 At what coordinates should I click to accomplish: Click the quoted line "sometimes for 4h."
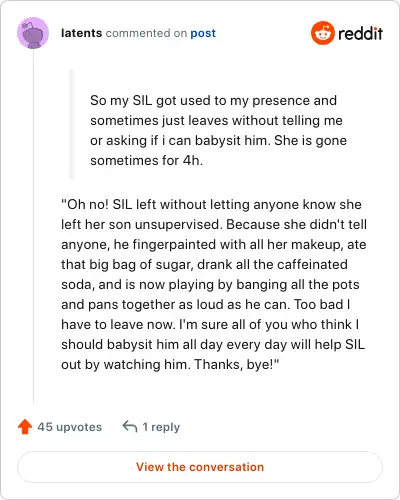(x=146, y=160)
